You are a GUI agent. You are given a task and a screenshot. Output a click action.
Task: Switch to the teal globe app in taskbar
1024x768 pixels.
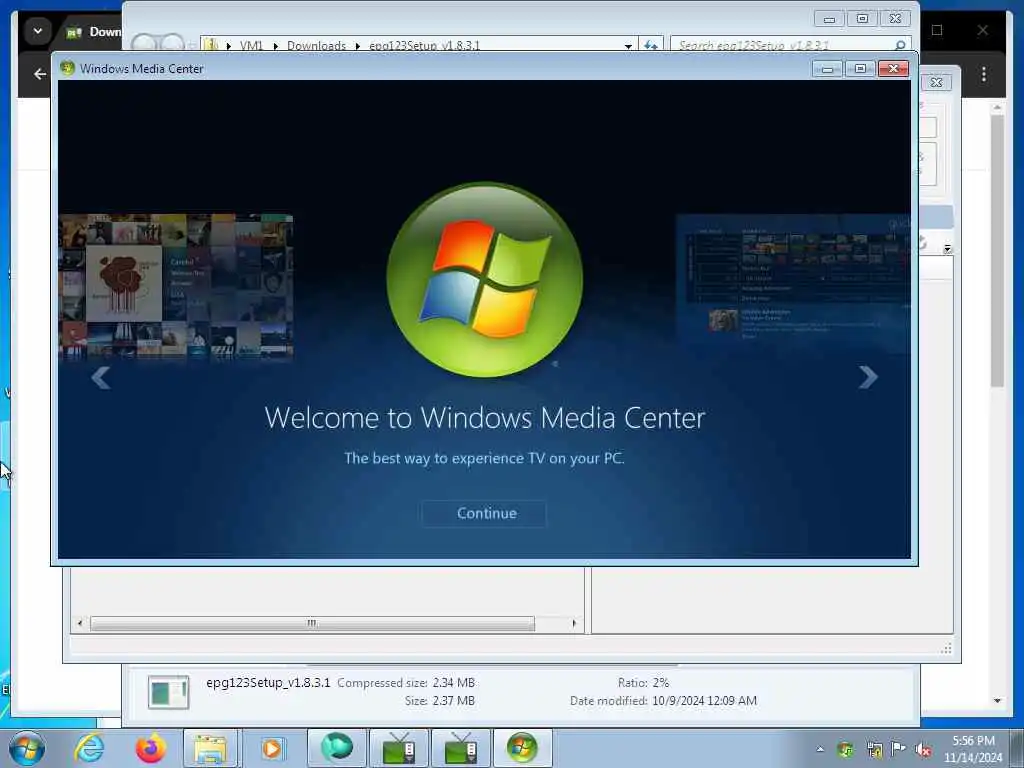(x=337, y=748)
